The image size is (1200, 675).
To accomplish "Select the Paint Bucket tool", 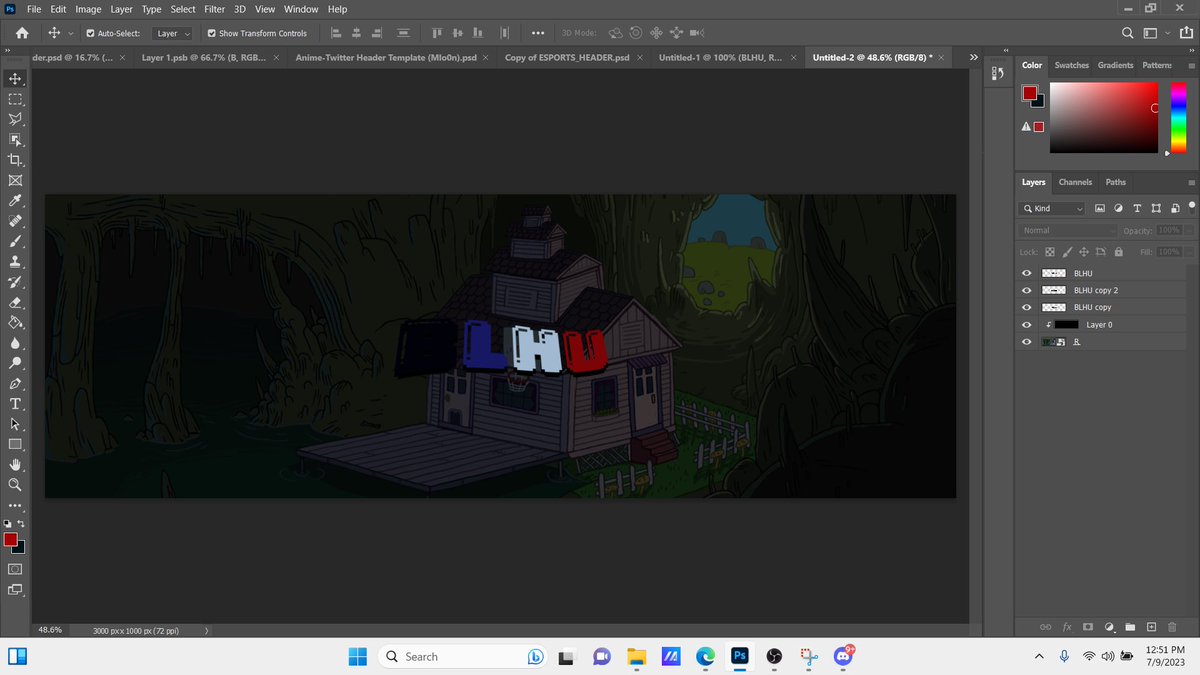I will tap(16, 323).
